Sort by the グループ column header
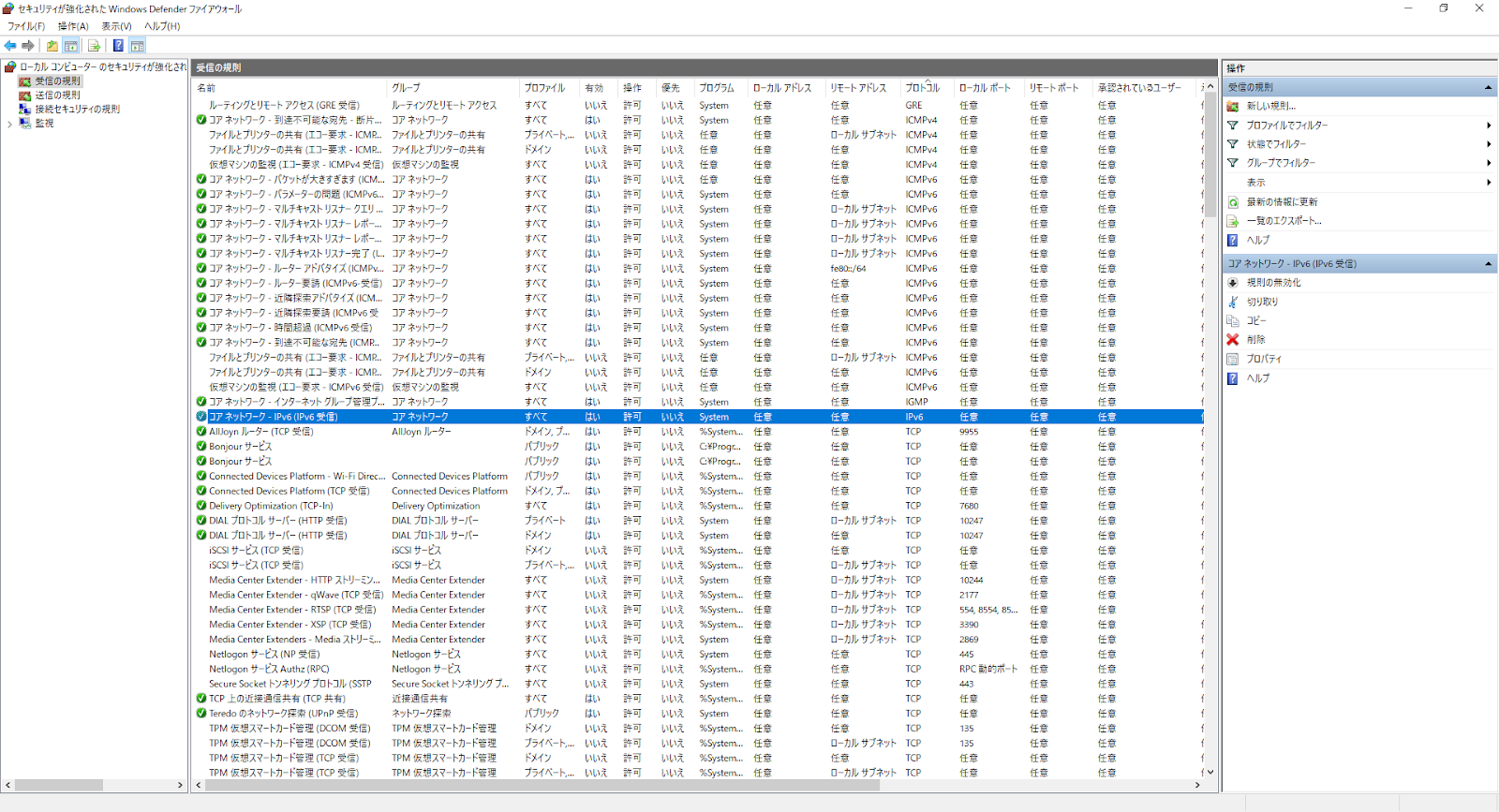1499x812 pixels. pos(453,88)
